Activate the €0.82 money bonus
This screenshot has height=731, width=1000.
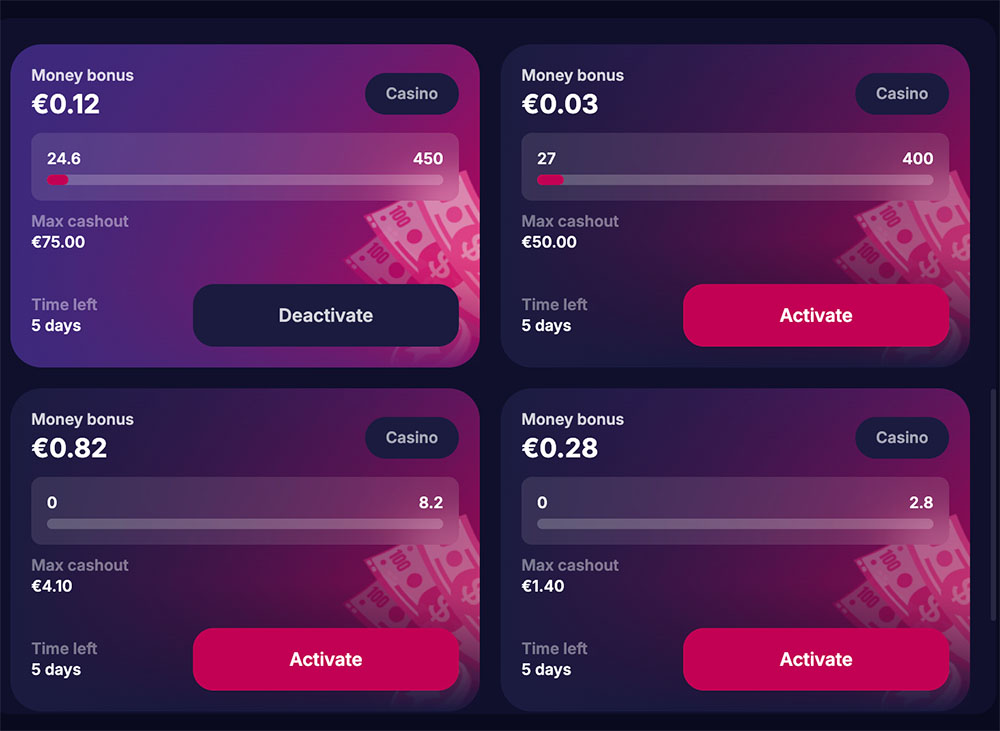pos(325,659)
